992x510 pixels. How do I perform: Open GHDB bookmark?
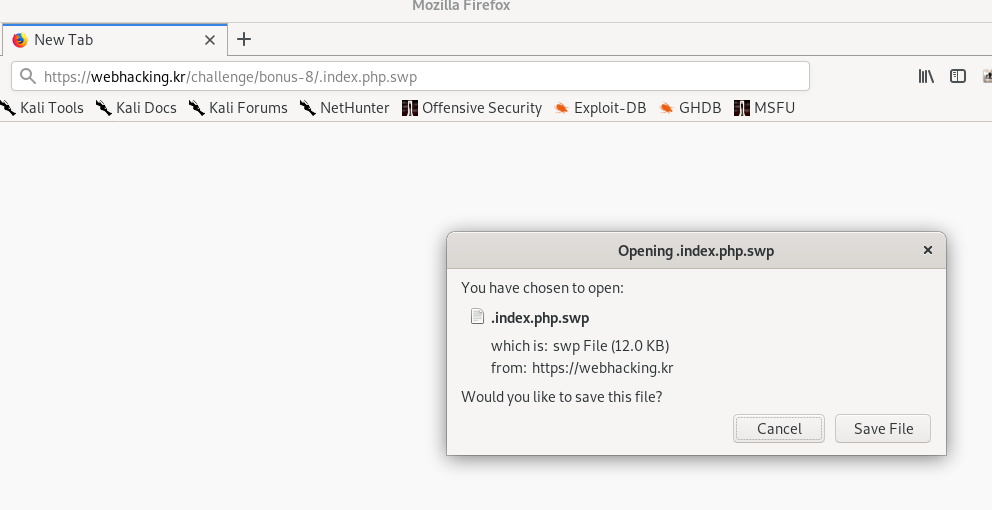pos(690,108)
